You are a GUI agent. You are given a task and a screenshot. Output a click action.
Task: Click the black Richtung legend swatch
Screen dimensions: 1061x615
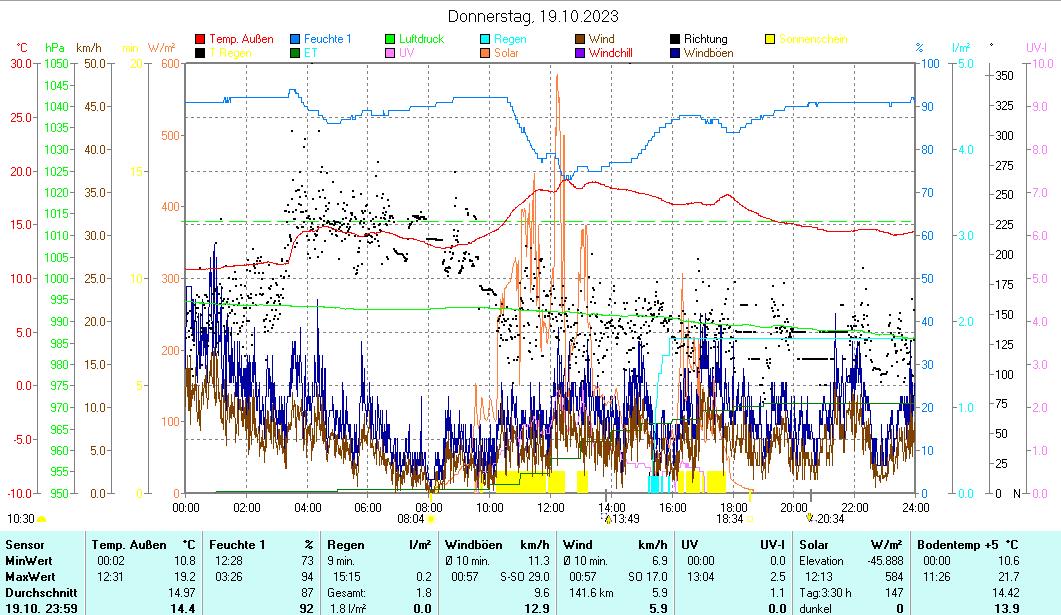(x=675, y=39)
